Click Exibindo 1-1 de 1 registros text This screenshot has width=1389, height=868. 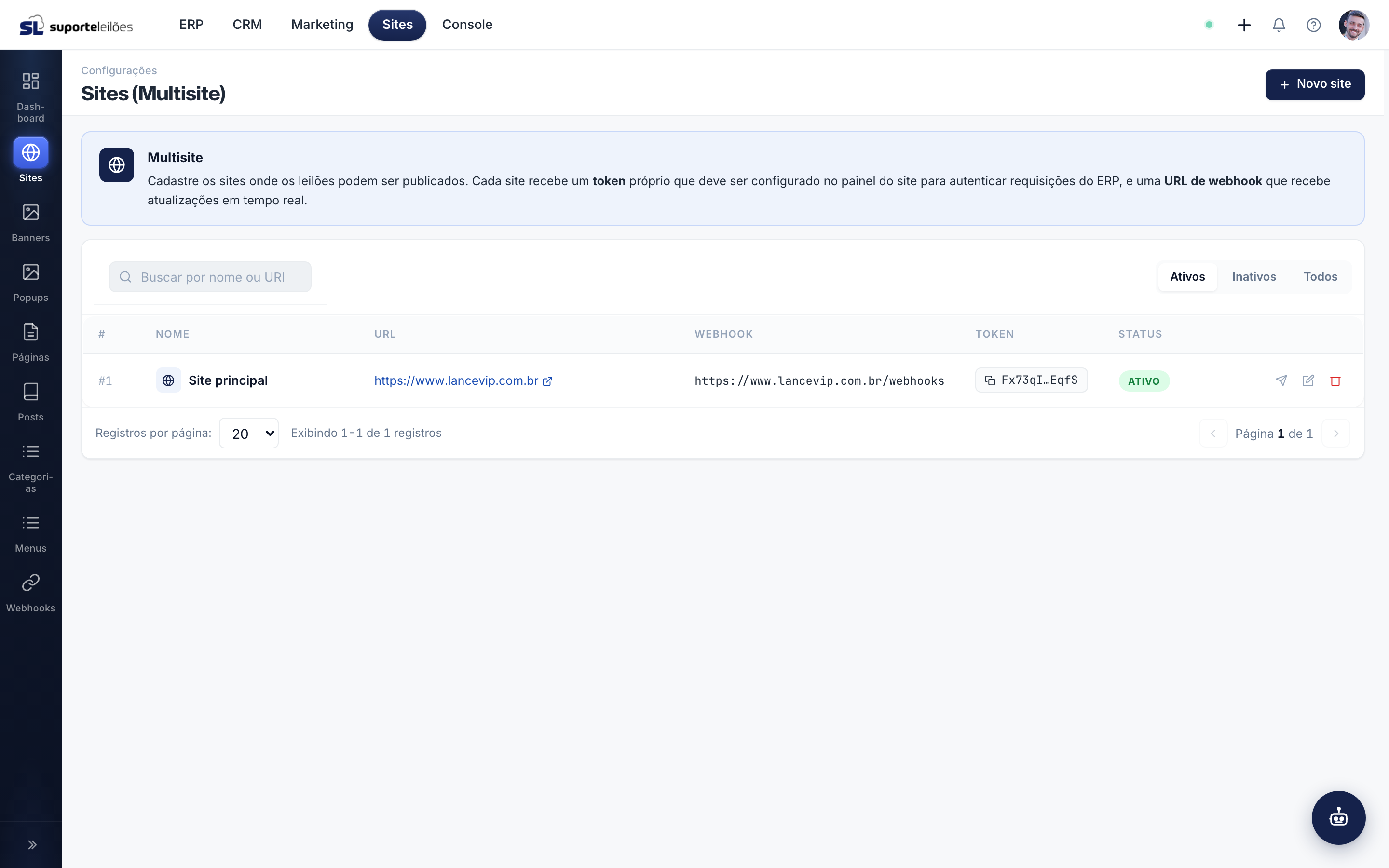[x=366, y=433]
